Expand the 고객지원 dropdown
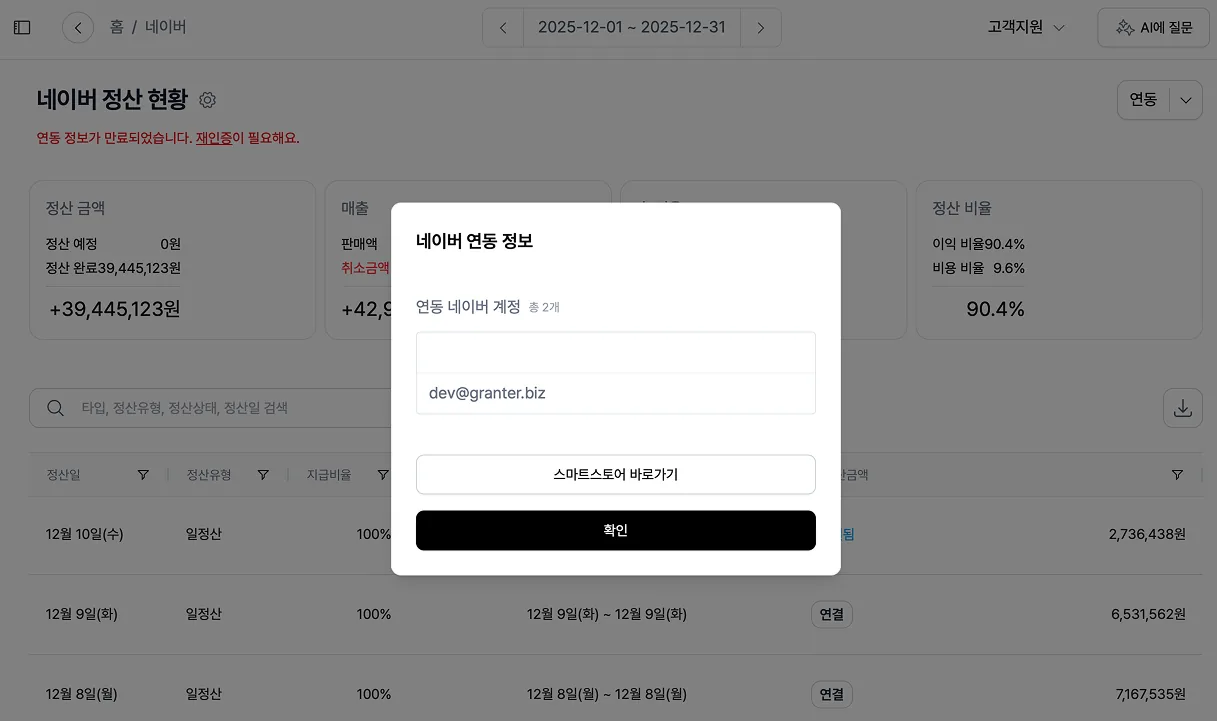This screenshot has height=721, width=1217. [x=1026, y=28]
